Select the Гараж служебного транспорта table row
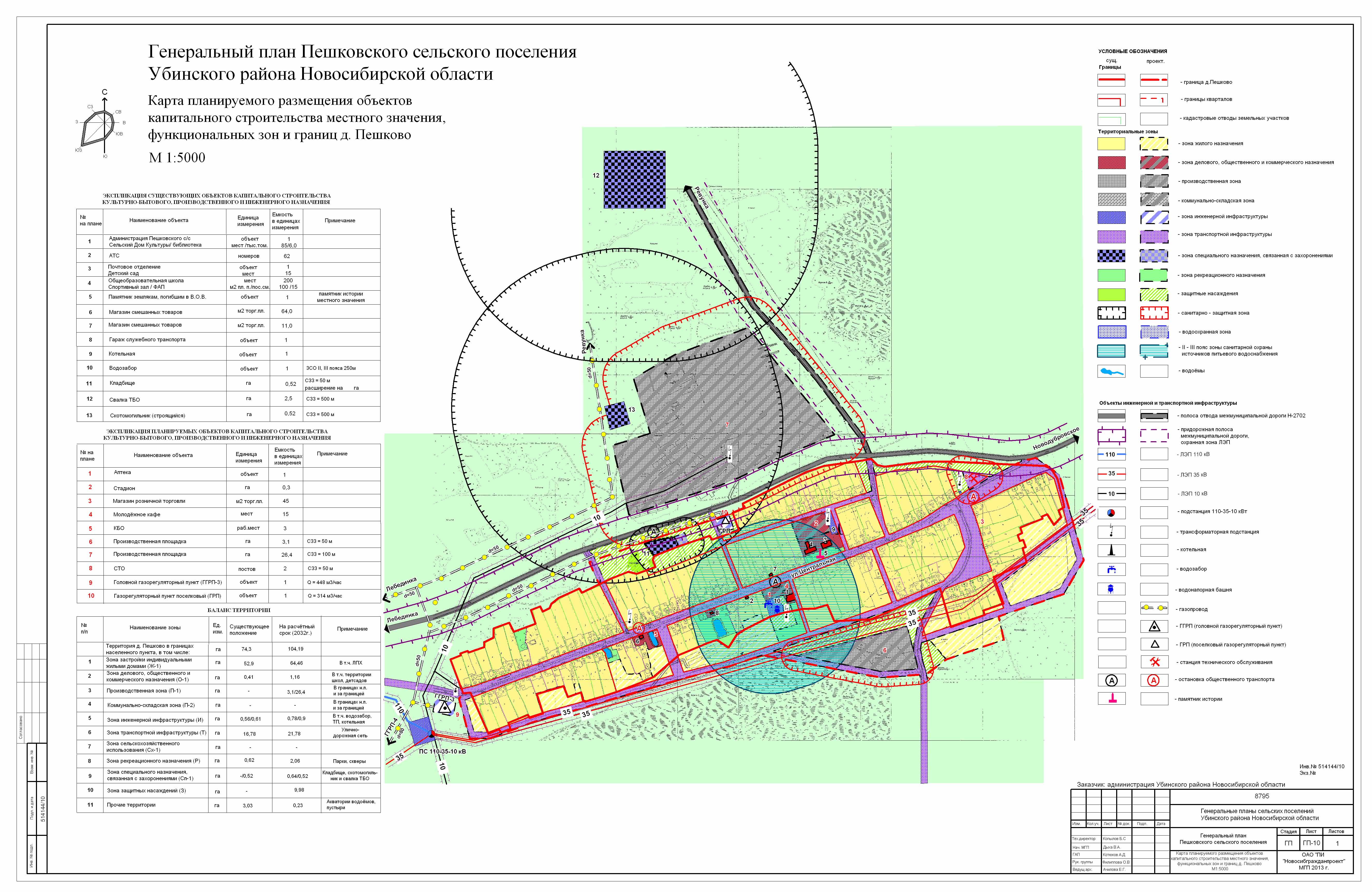This screenshot has width=1372, height=892. pos(228,340)
